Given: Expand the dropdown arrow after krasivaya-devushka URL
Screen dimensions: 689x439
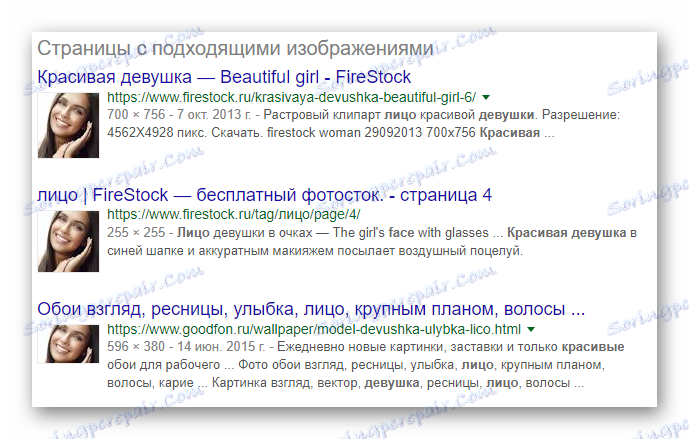Looking at the screenshot, I should click(486, 98).
